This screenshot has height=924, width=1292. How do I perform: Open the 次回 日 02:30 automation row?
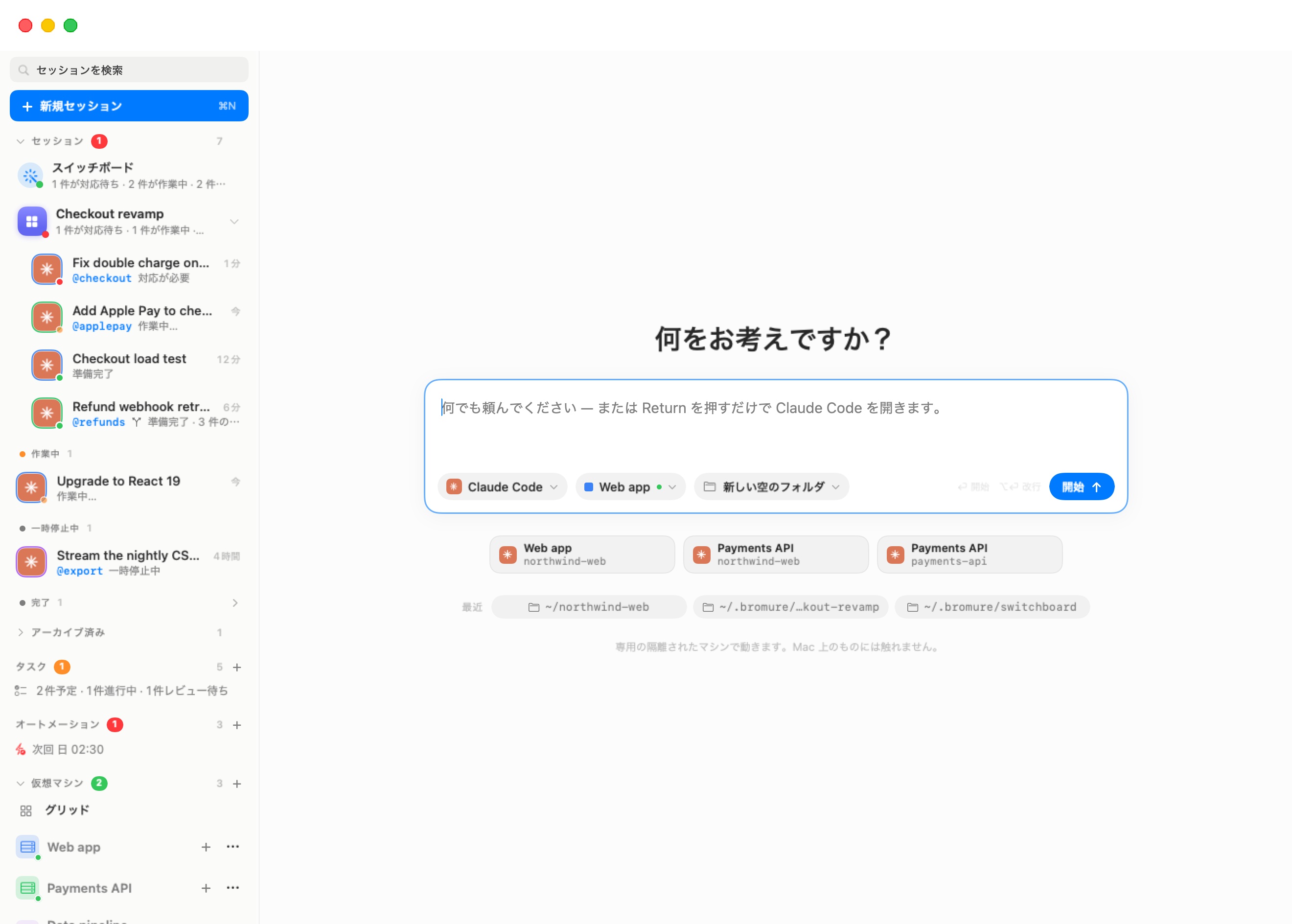(x=129, y=749)
